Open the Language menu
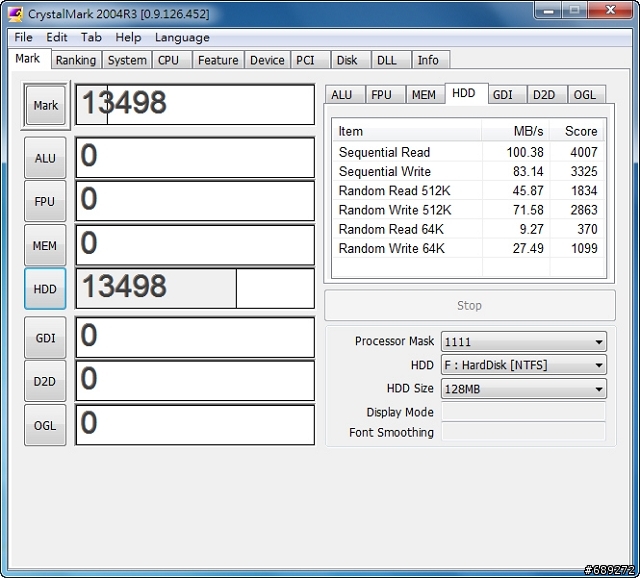640x578 pixels. tap(182, 38)
